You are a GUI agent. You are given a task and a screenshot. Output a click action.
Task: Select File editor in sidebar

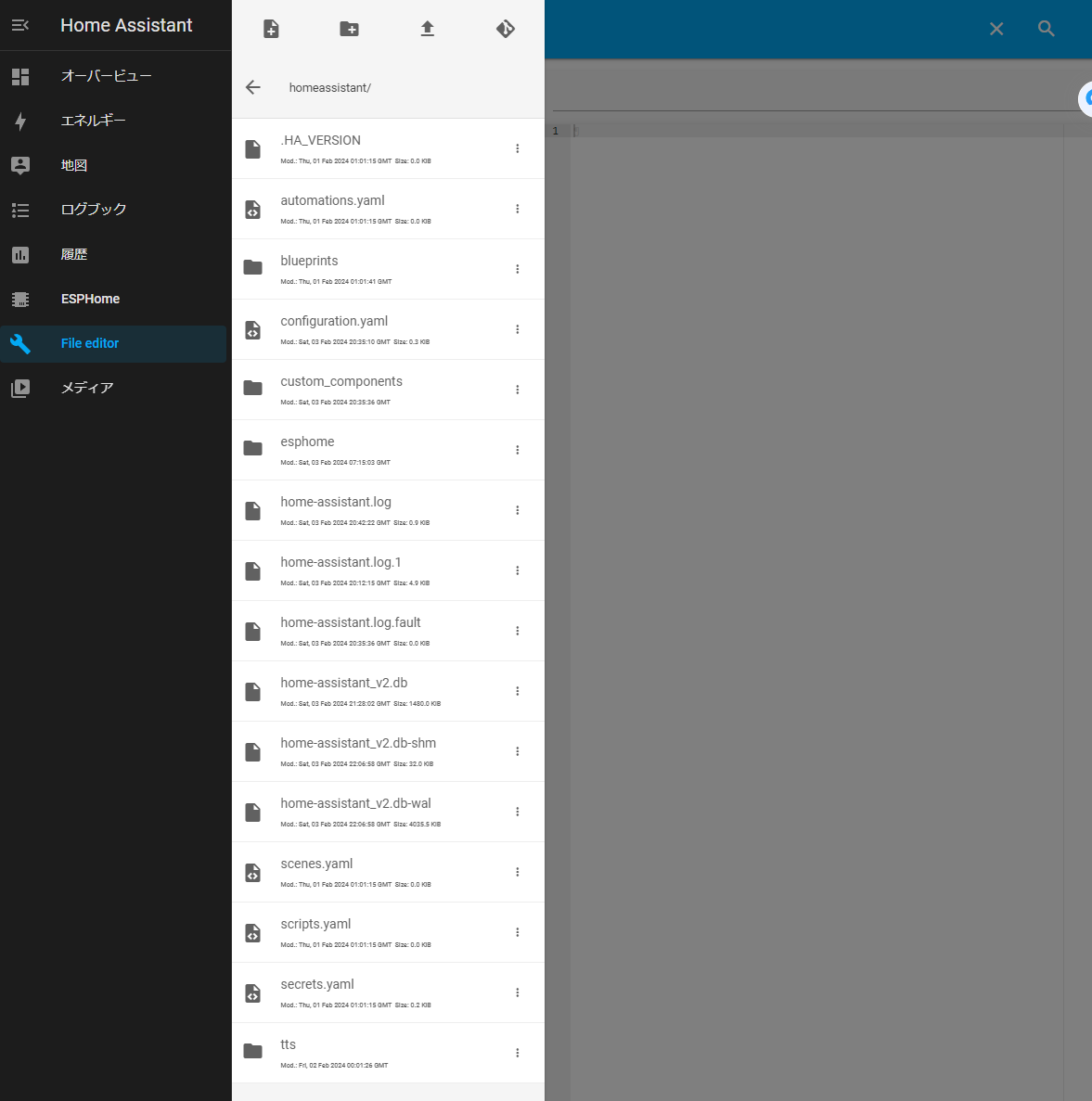113,343
